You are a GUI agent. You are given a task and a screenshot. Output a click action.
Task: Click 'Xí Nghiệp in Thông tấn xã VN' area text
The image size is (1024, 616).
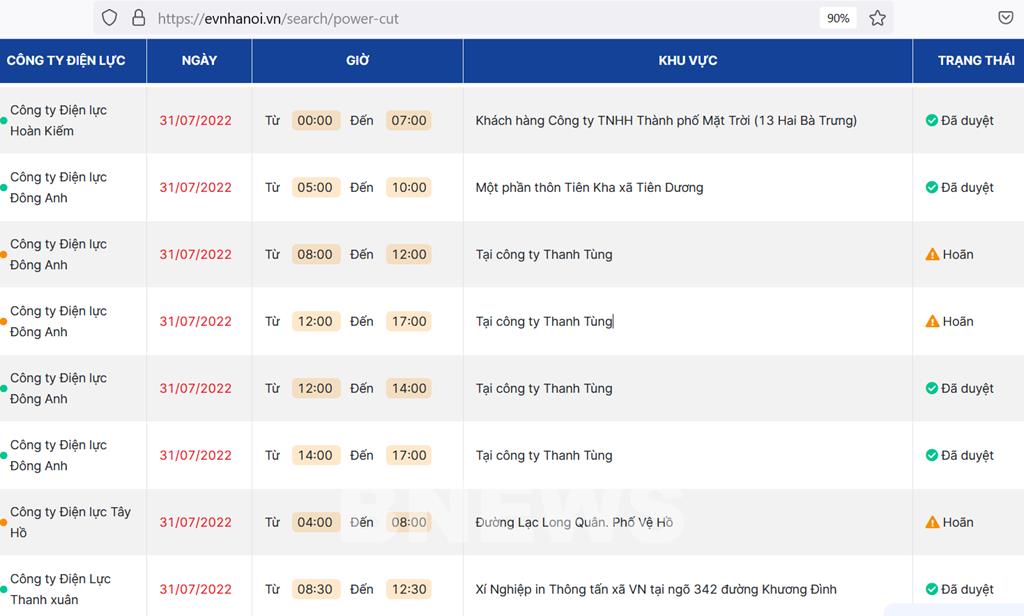click(656, 589)
